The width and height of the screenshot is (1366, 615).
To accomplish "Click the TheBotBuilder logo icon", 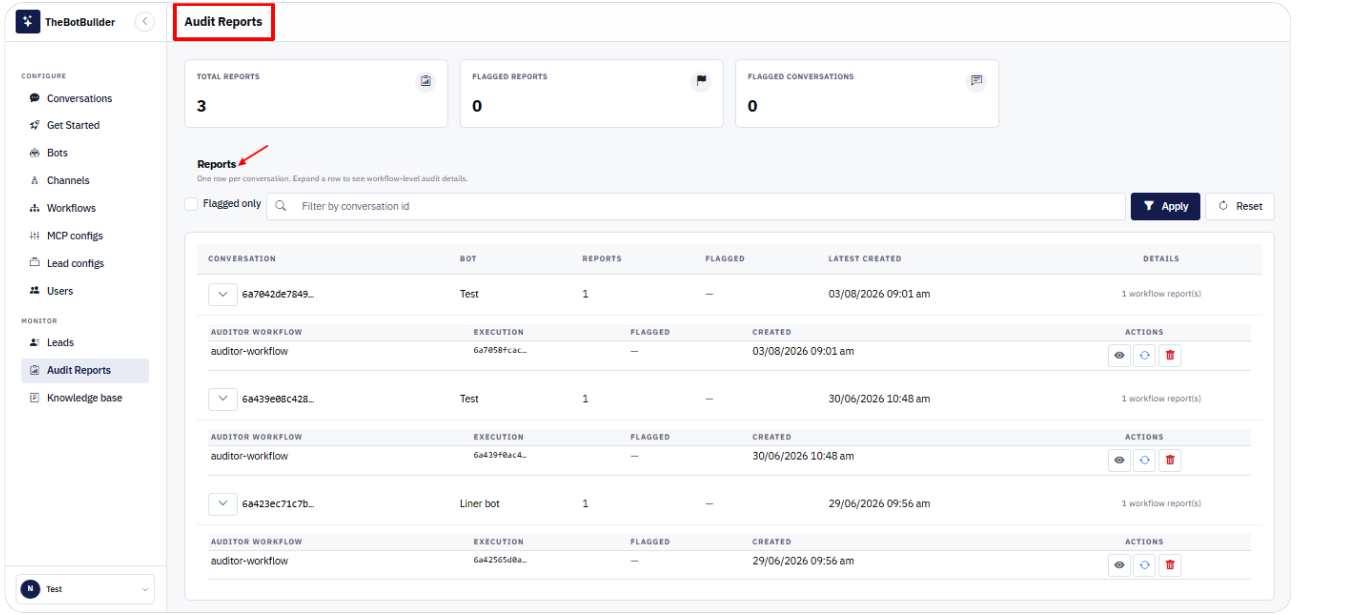I will click(x=28, y=21).
